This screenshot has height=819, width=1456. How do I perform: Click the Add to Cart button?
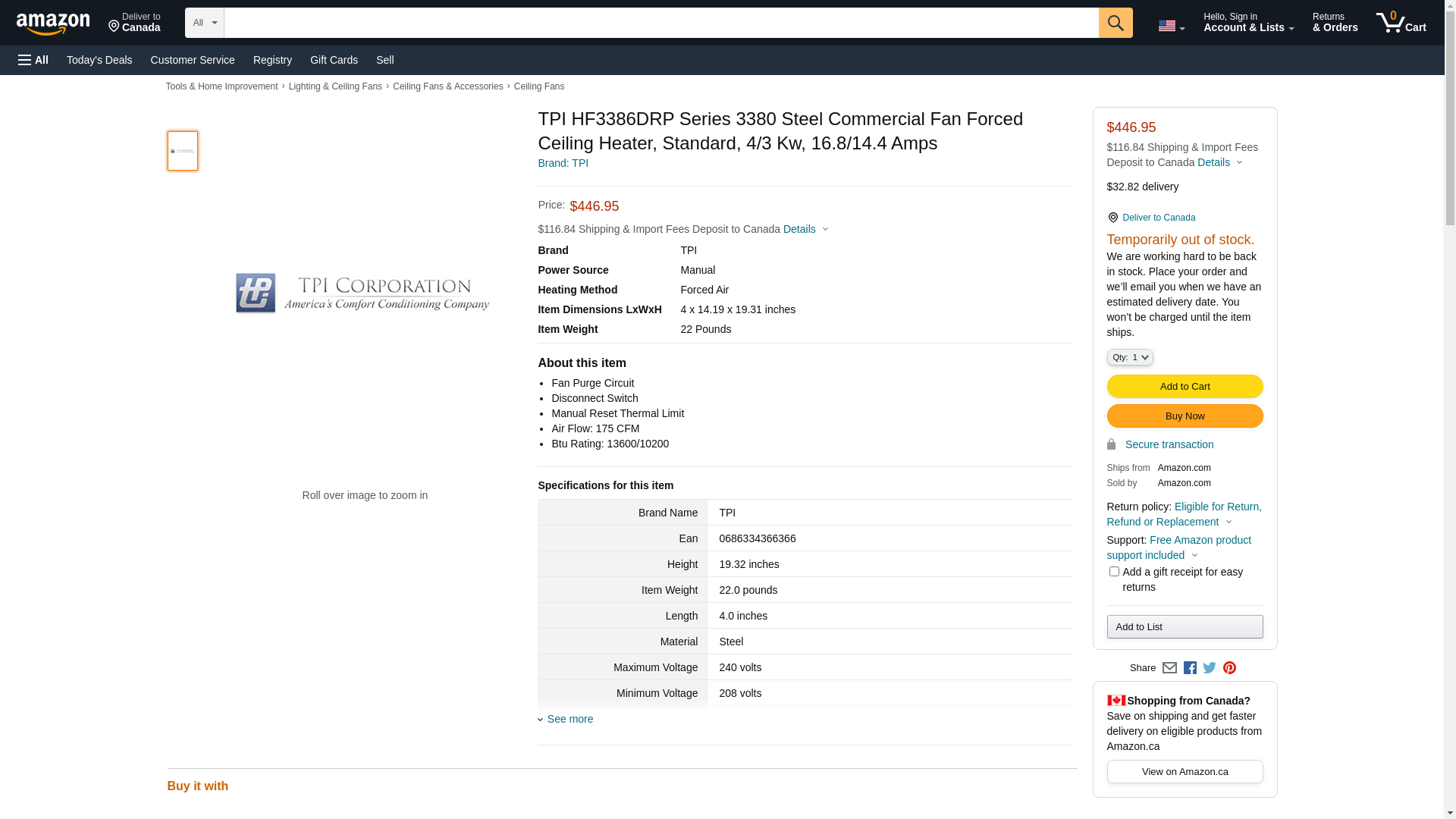[1184, 387]
